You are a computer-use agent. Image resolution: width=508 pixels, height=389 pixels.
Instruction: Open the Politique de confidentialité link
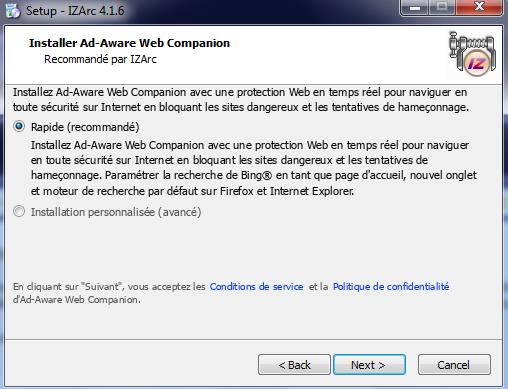[391, 287]
